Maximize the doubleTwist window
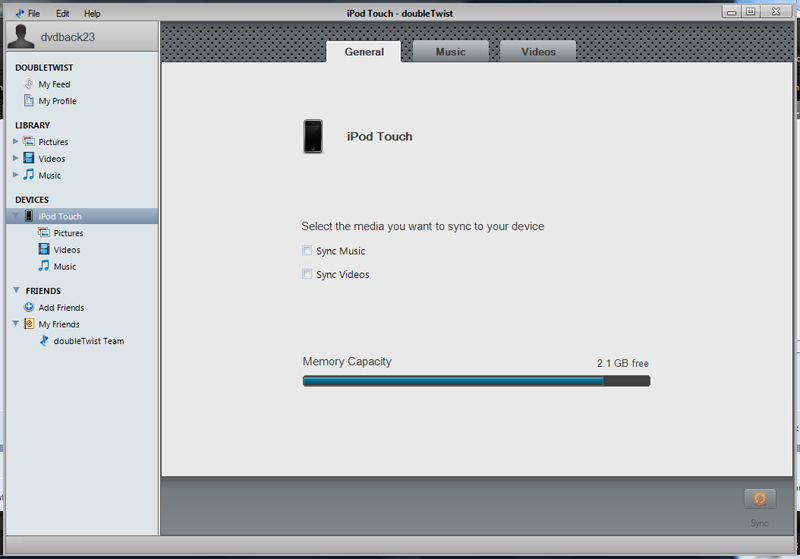The width and height of the screenshot is (800, 559). 750,12
